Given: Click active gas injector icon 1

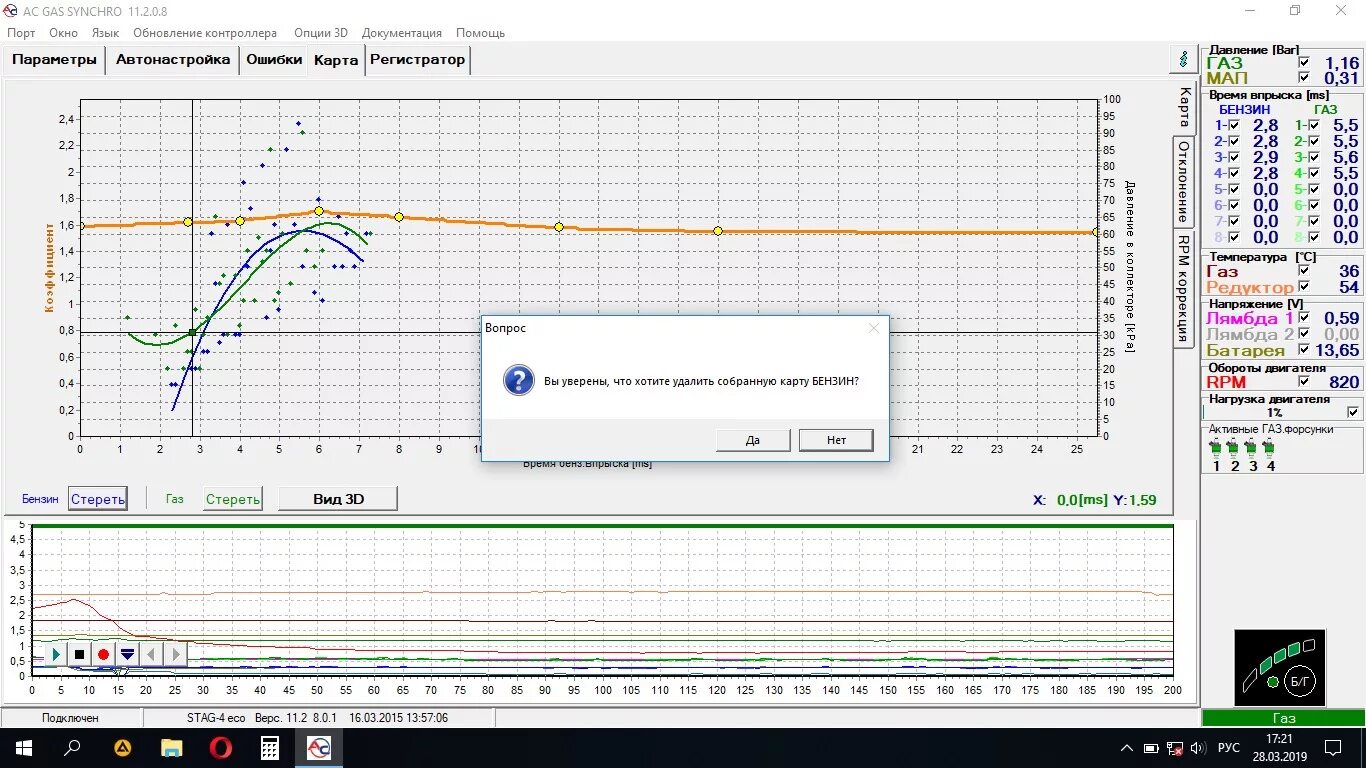Looking at the screenshot, I should coord(1216,448).
